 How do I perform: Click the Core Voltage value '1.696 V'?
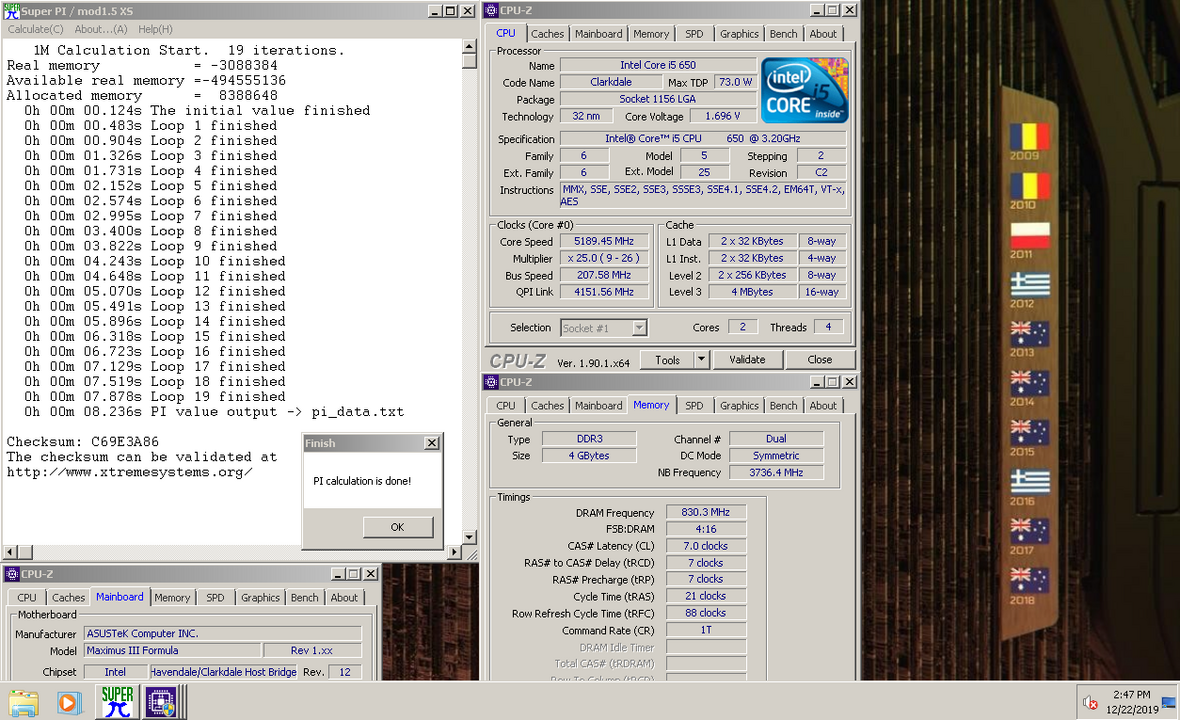(x=722, y=117)
